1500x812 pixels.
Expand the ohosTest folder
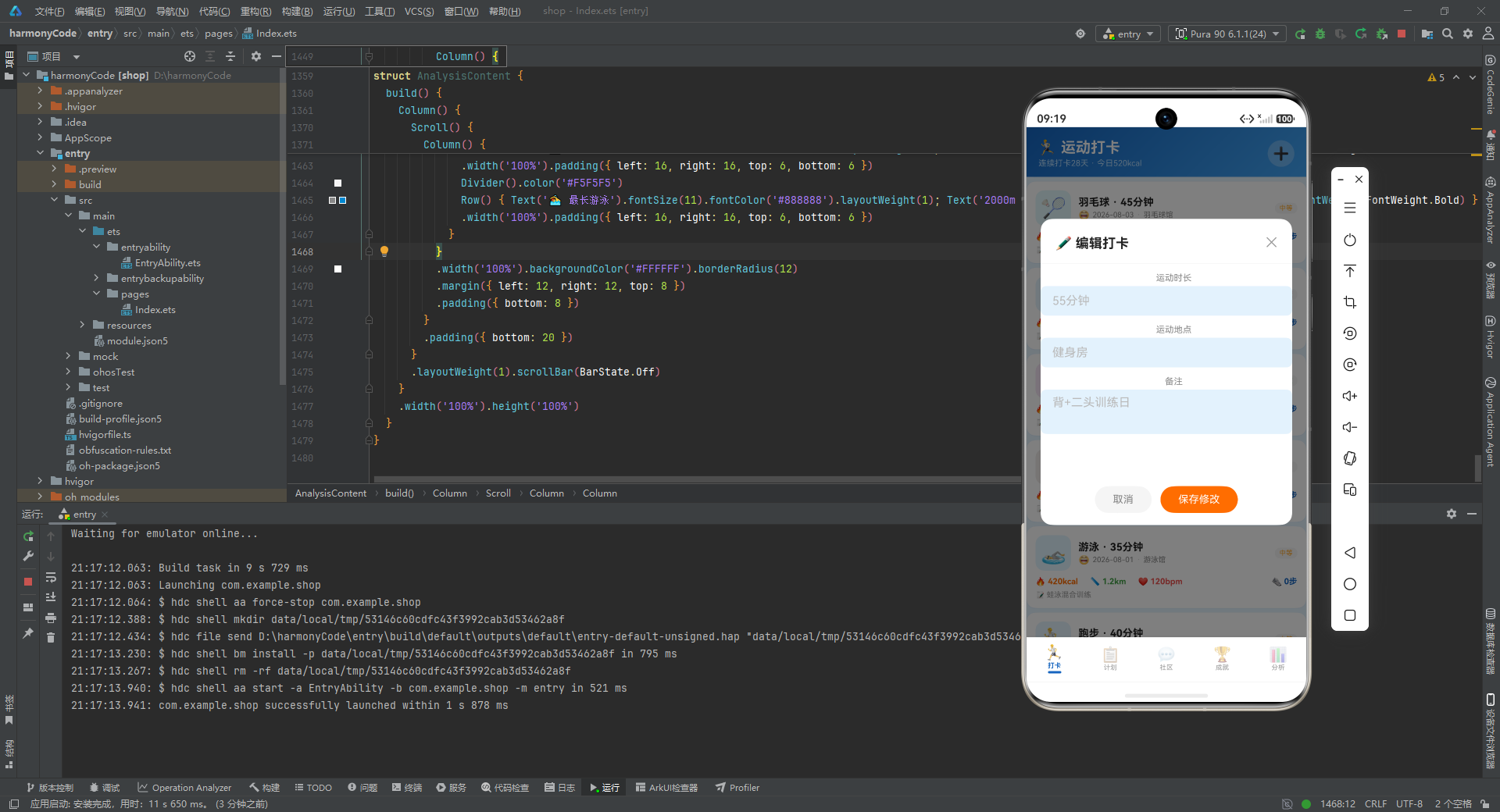[x=69, y=372]
